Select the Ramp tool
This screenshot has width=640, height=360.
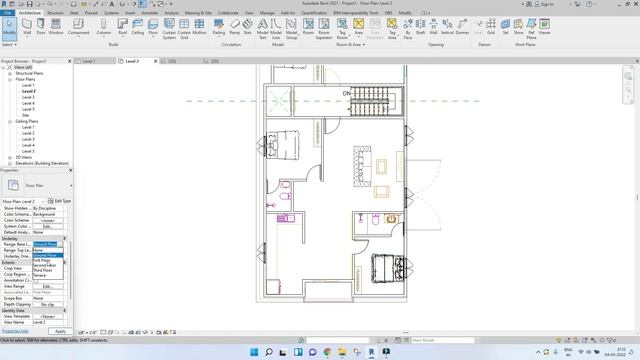pyautogui.click(x=235, y=27)
